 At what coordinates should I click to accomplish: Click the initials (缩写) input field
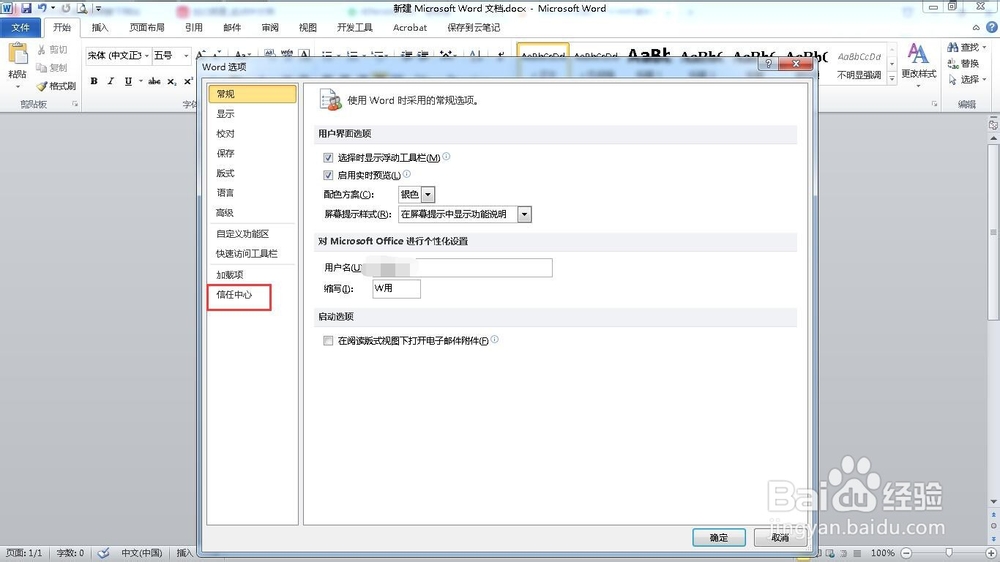(x=396, y=288)
